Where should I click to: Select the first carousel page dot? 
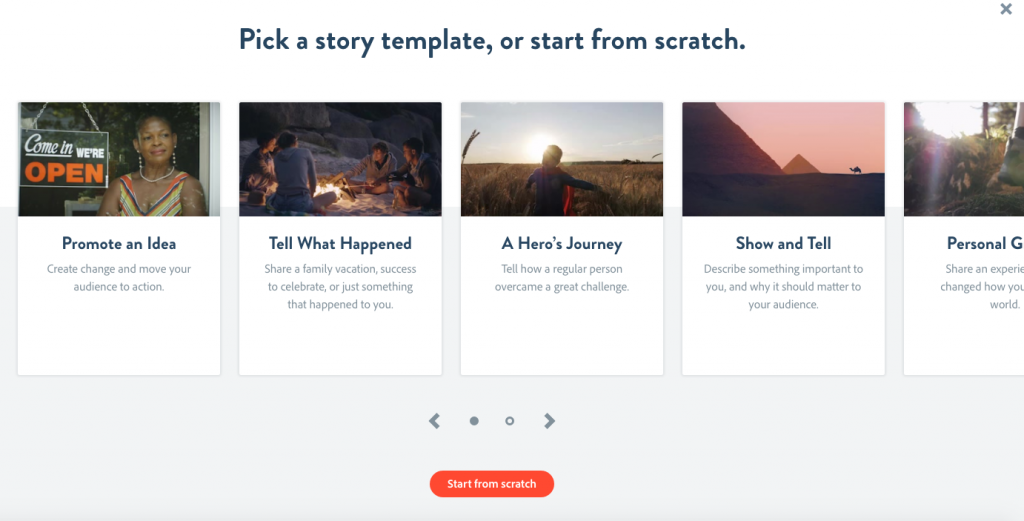click(x=474, y=421)
